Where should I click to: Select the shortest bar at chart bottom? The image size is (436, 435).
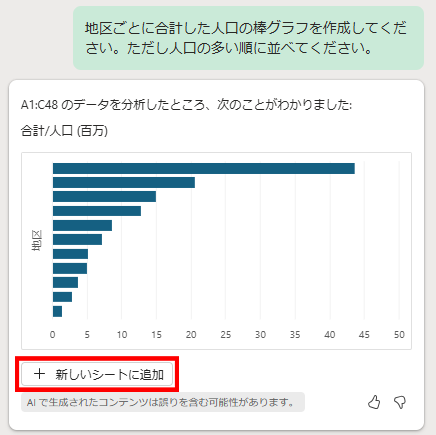point(57,311)
